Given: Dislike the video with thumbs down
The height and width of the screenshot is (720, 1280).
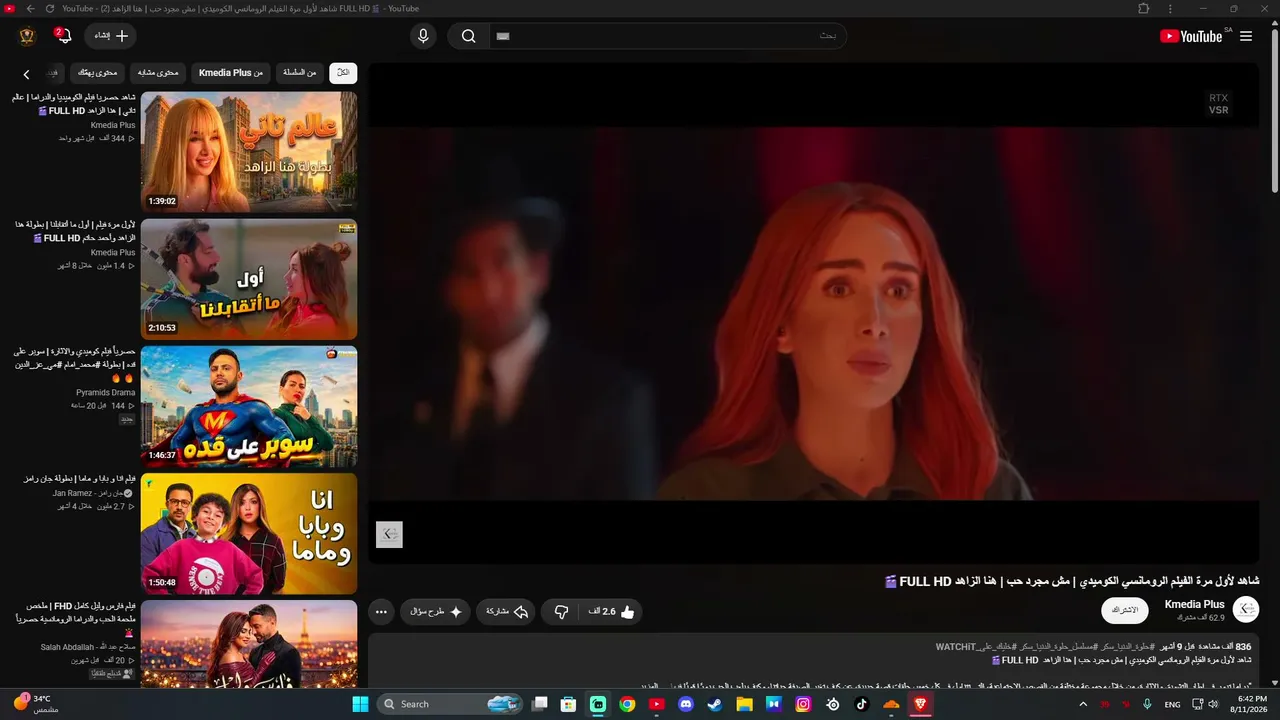Looking at the screenshot, I should point(561,612).
